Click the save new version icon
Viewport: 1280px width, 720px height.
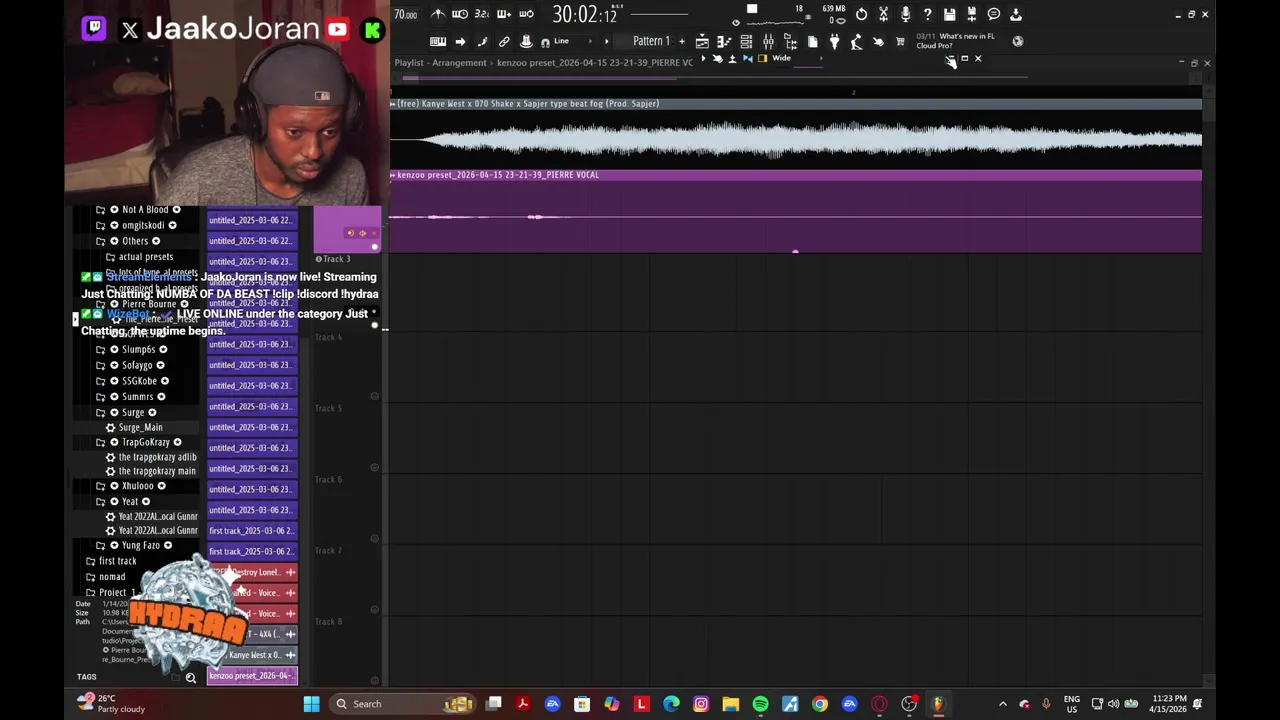[x=971, y=14]
